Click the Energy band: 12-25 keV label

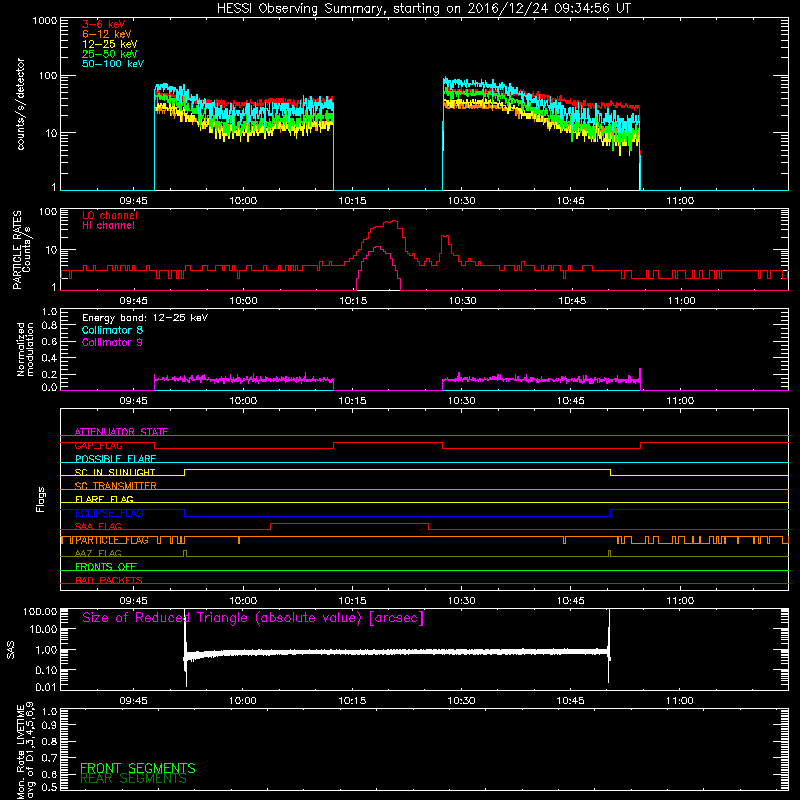tap(145, 318)
